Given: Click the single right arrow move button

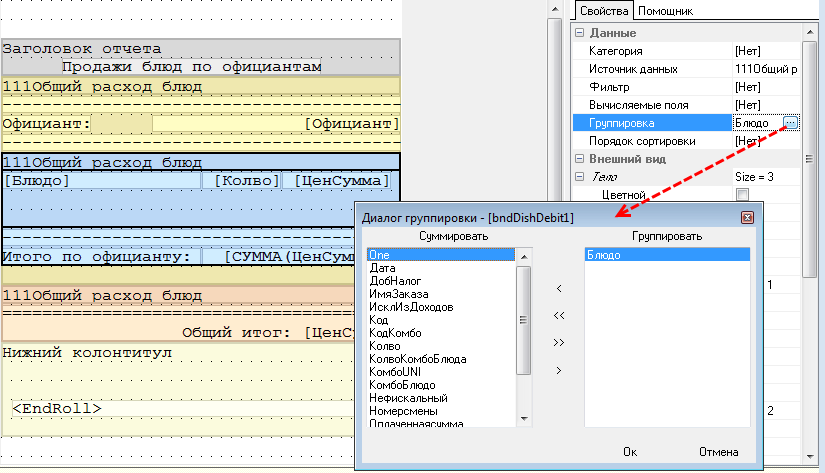Looking at the screenshot, I should (x=558, y=370).
